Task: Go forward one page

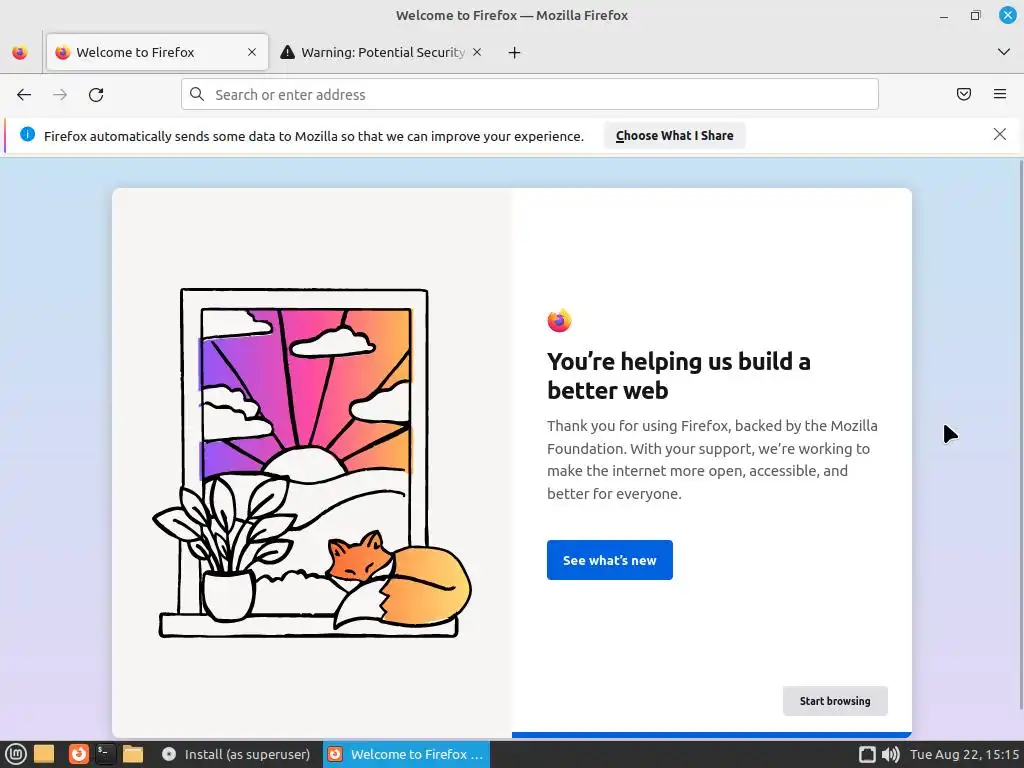Action: pyautogui.click(x=60, y=95)
